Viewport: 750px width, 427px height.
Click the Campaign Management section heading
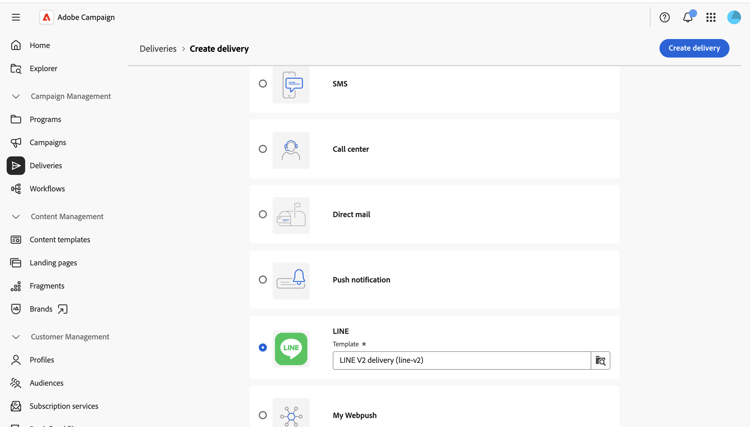tap(71, 96)
